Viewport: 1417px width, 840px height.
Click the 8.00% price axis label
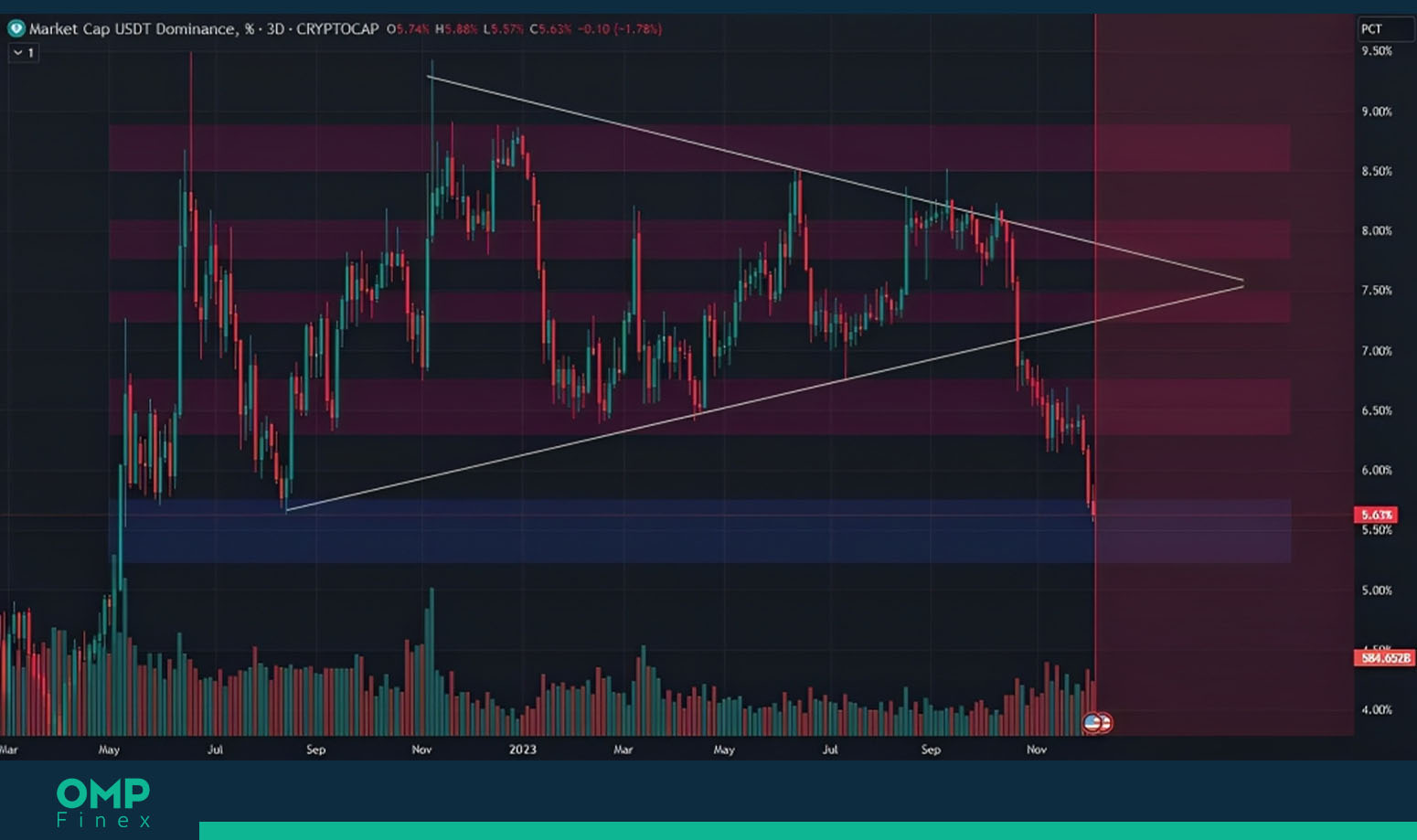click(1377, 231)
